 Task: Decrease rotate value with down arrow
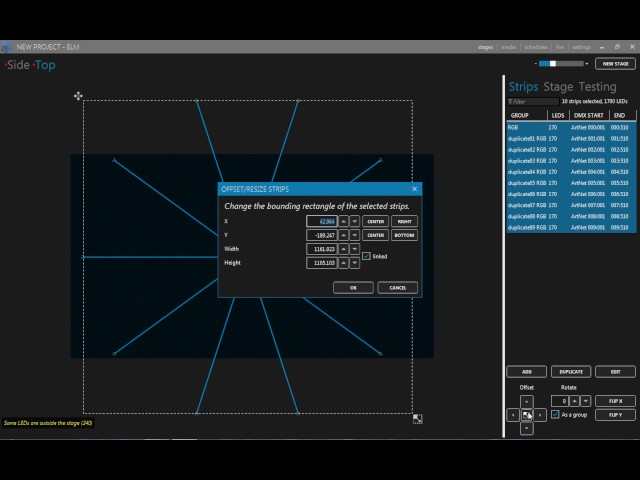point(586,401)
